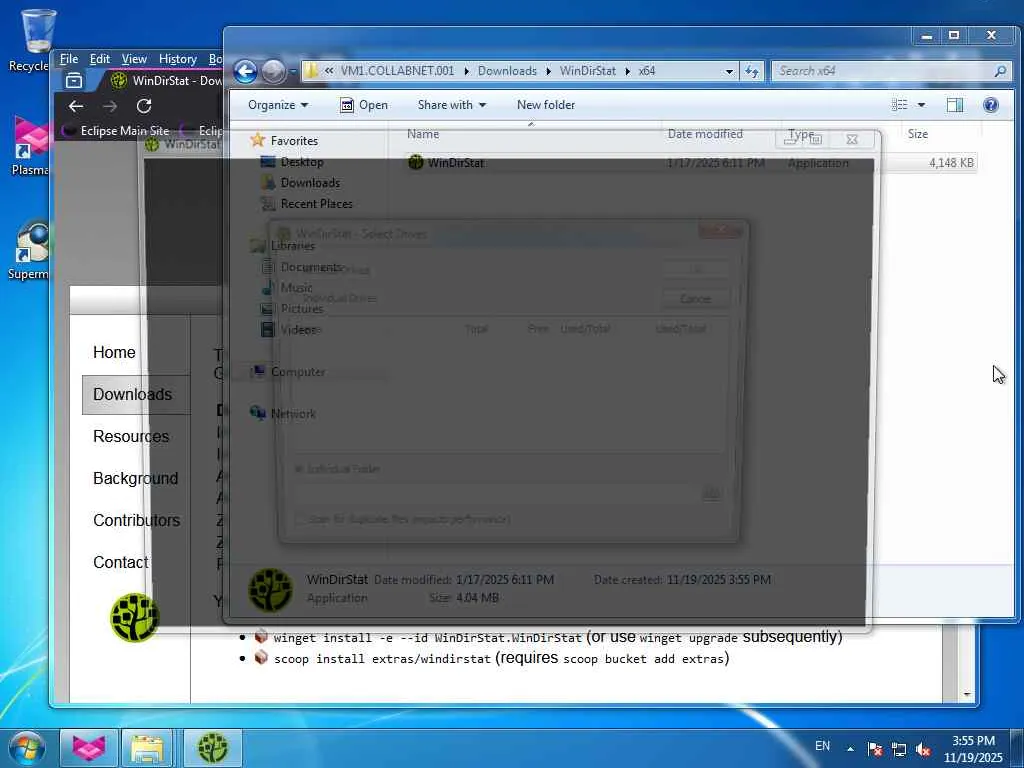
Task: Click the Change your view icon in Explorer
Action: 899,105
